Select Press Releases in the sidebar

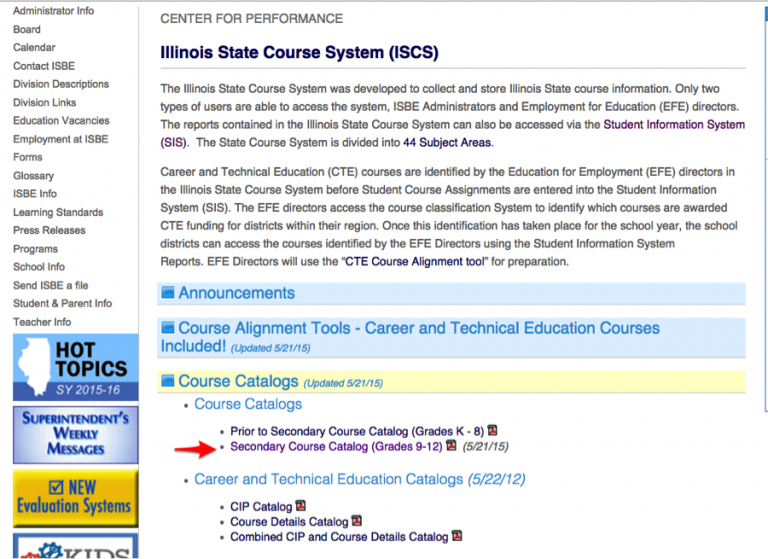[x=49, y=231]
